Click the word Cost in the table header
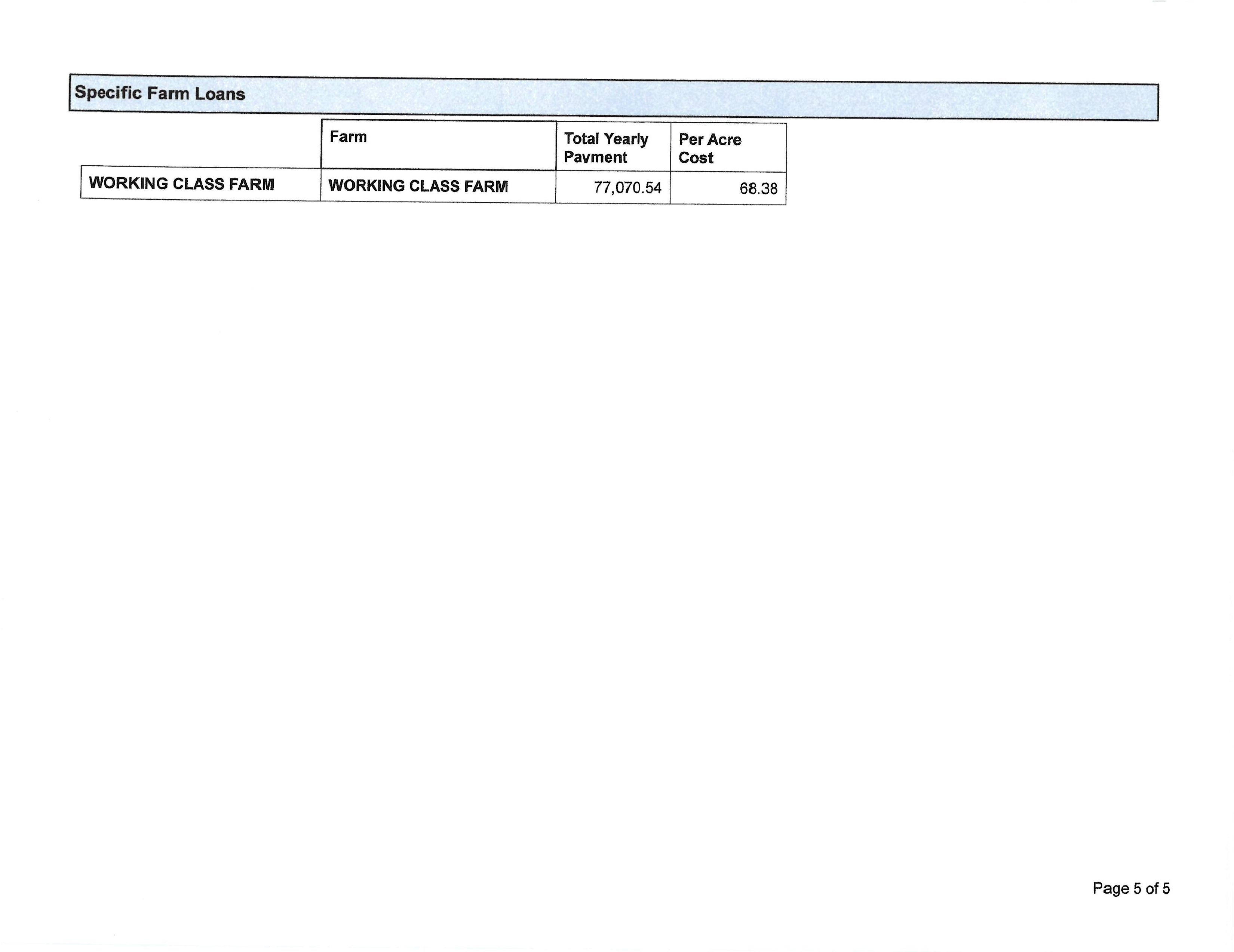Screen dimensions: 1234x952 (696, 158)
